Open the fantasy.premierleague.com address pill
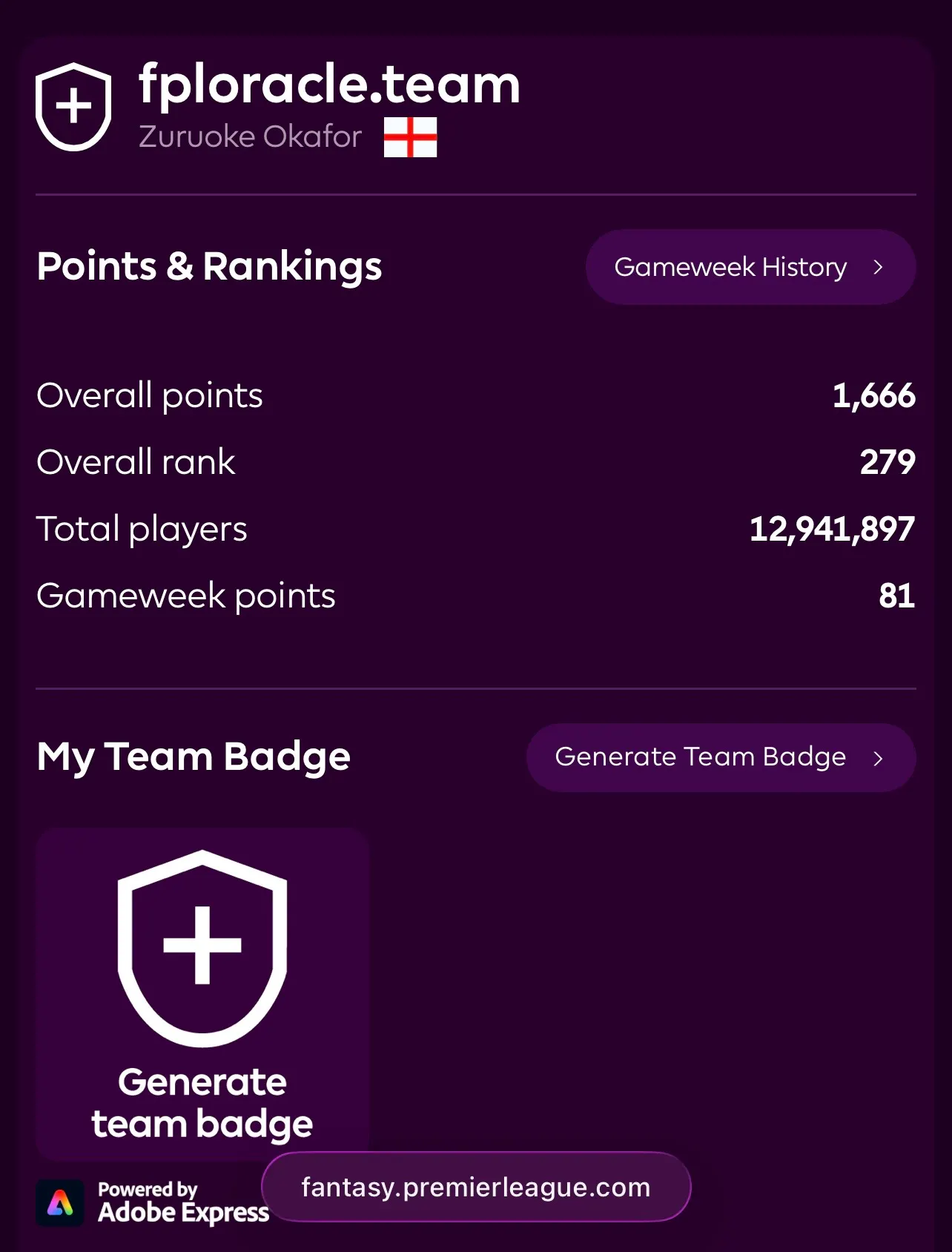952x1252 pixels. coord(476,1187)
